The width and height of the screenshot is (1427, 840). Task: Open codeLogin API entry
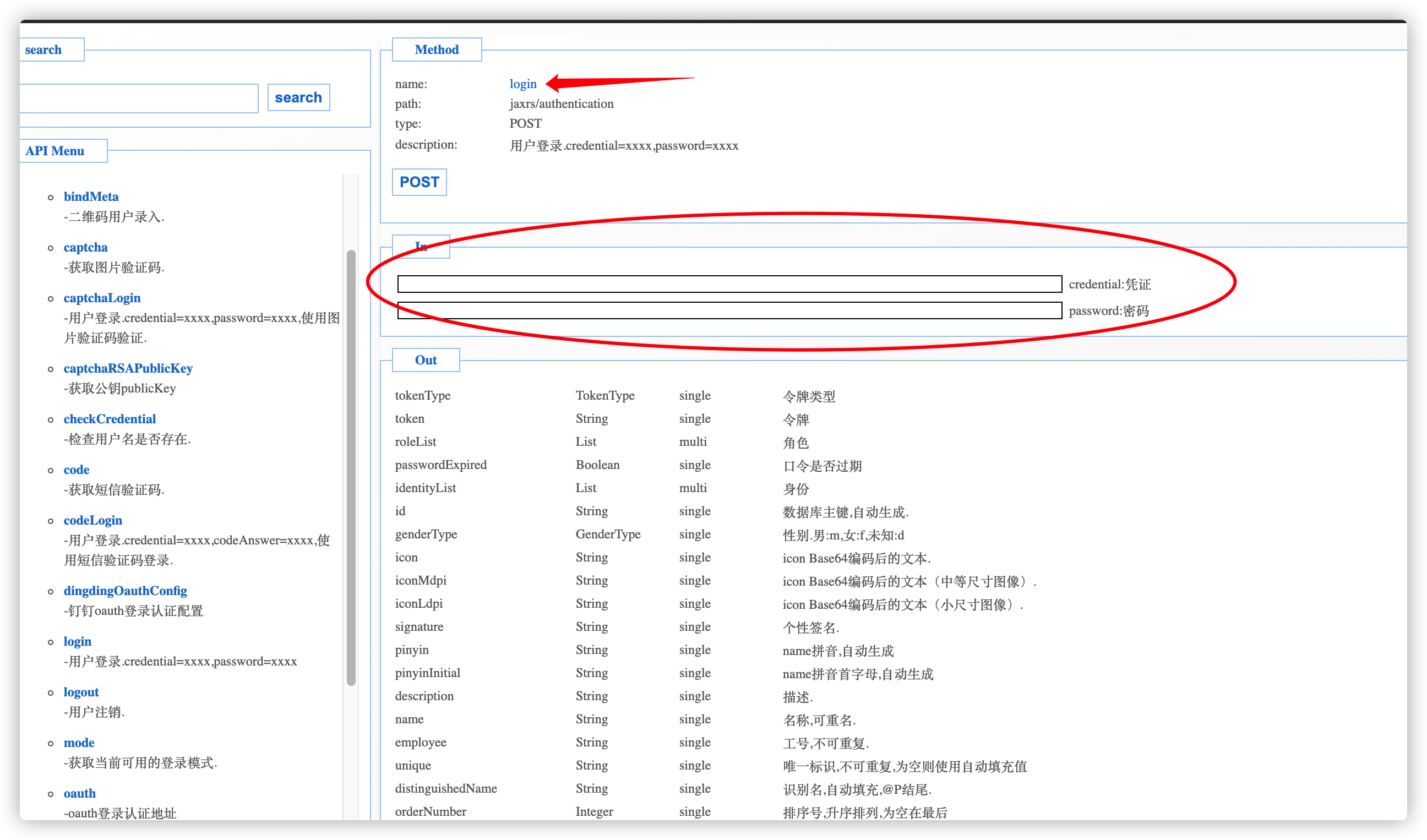click(93, 520)
